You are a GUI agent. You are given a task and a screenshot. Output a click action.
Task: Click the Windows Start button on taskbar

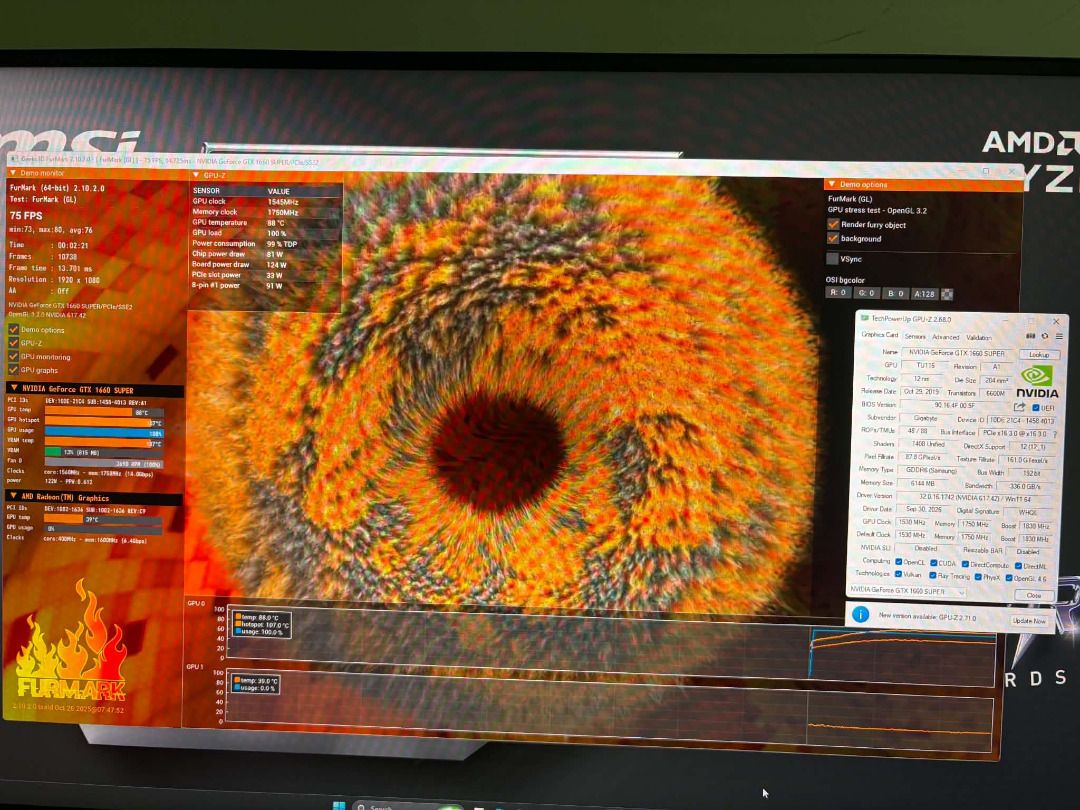pyautogui.click(x=339, y=805)
